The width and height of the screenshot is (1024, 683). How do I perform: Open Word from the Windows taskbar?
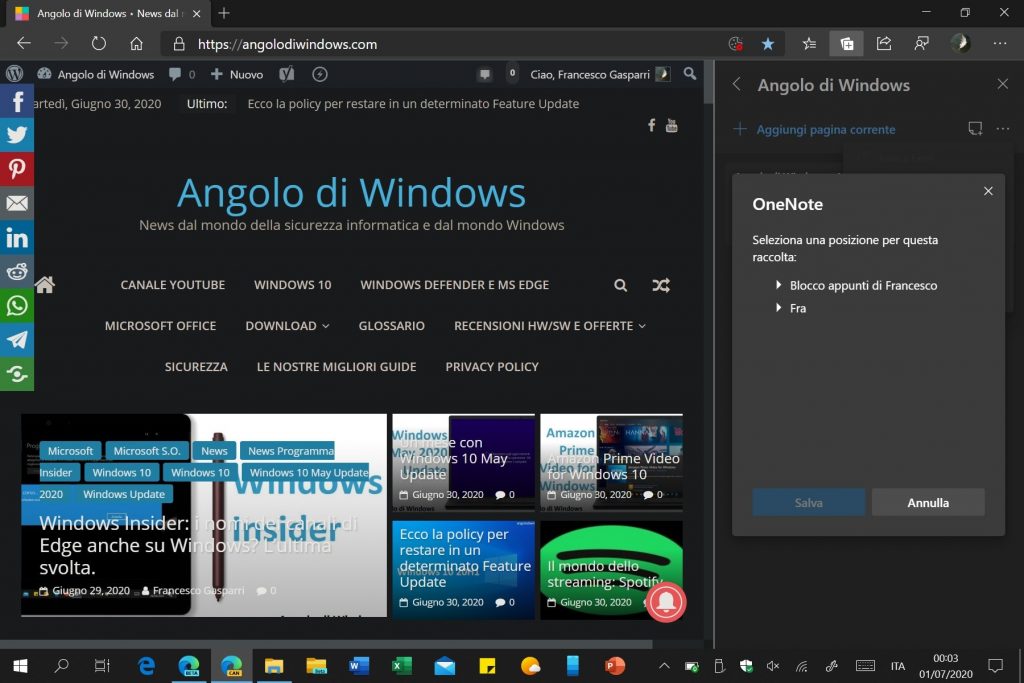click(x=359, y=665)
